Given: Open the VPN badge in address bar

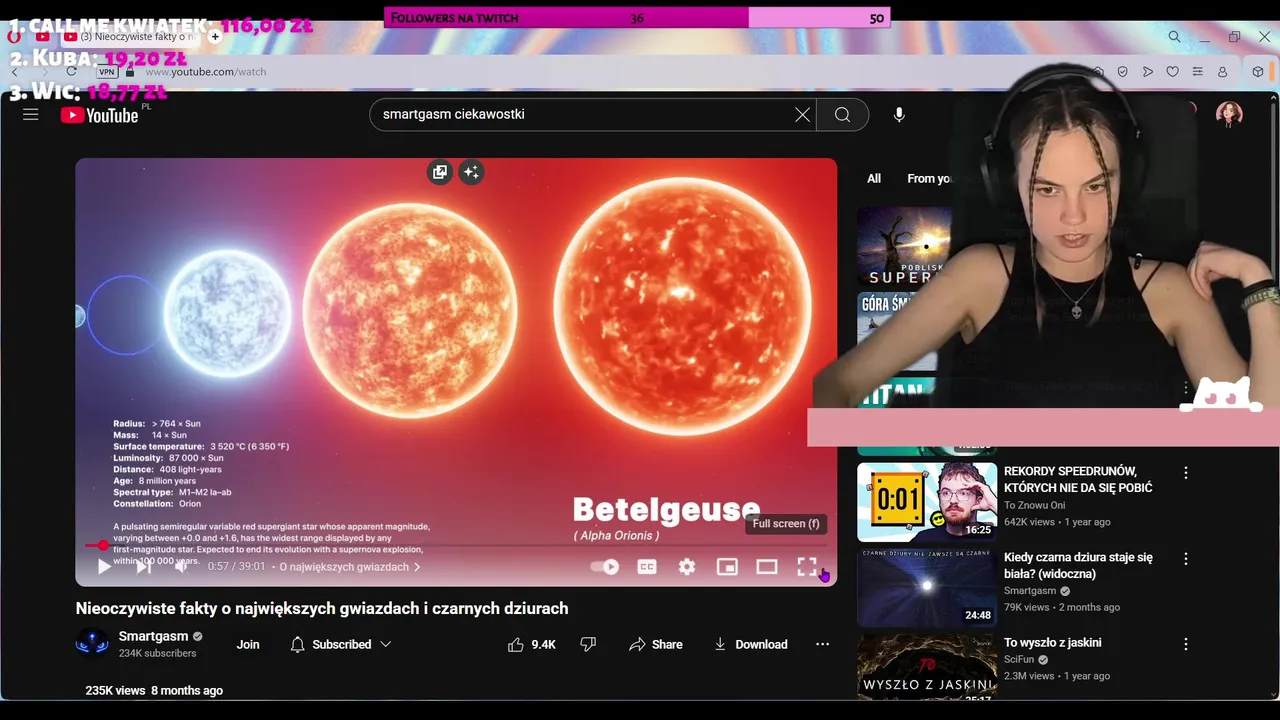Looking at the screenshot, I should [x=106, y=72].
